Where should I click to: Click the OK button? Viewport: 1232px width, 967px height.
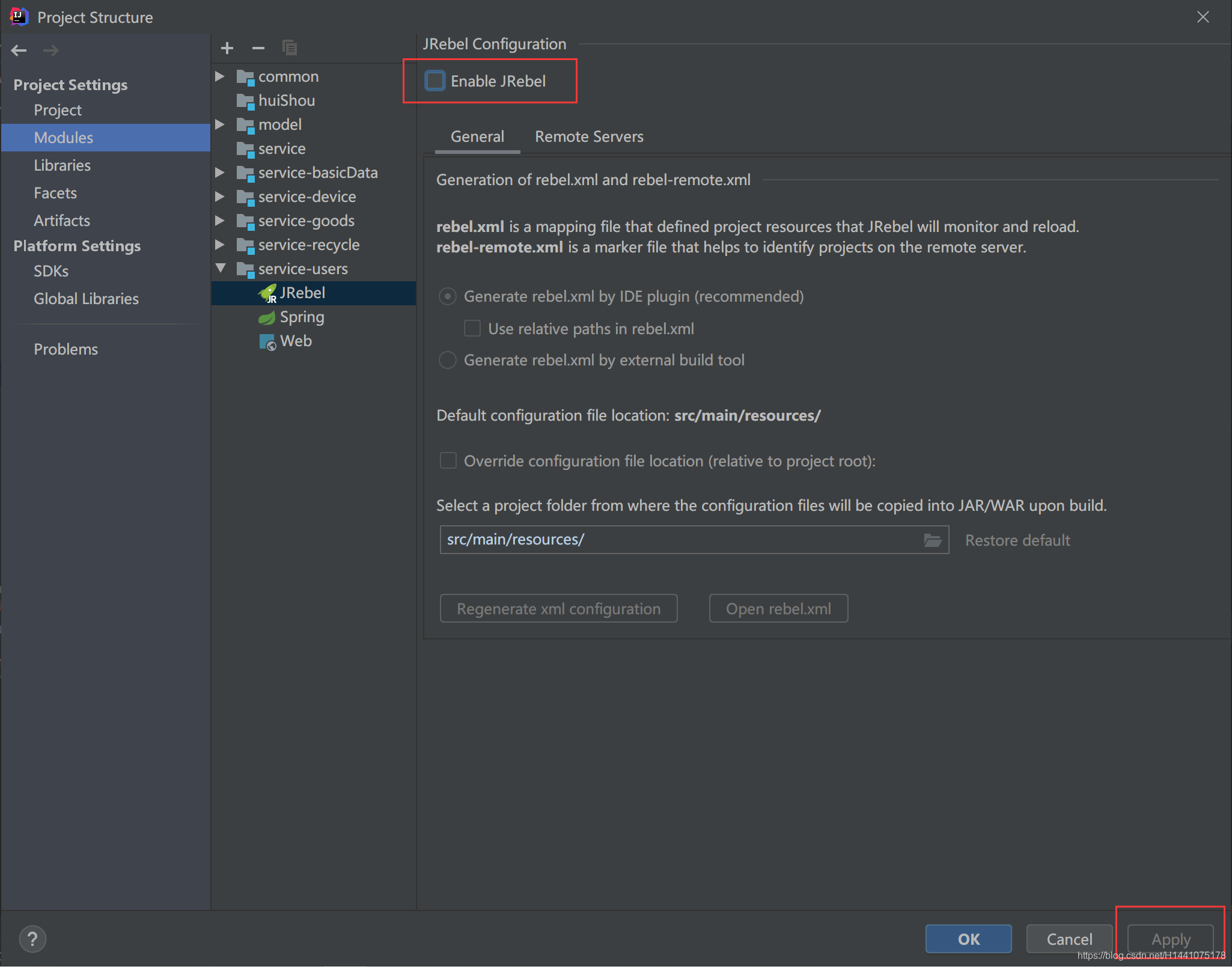click(968, 939)
